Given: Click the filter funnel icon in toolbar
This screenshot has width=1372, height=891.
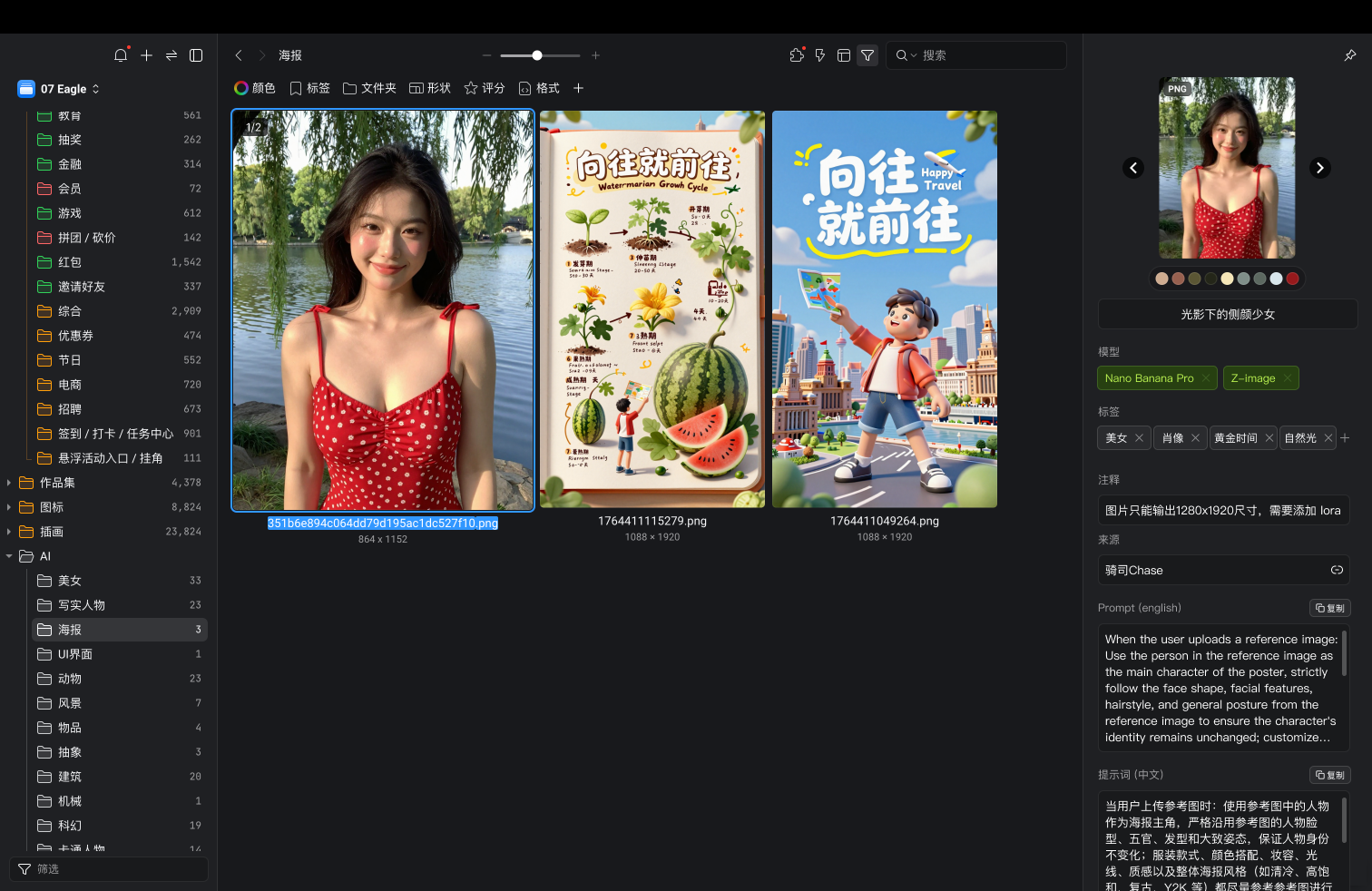Looking at the screenshot, I should tap(867, 55).
